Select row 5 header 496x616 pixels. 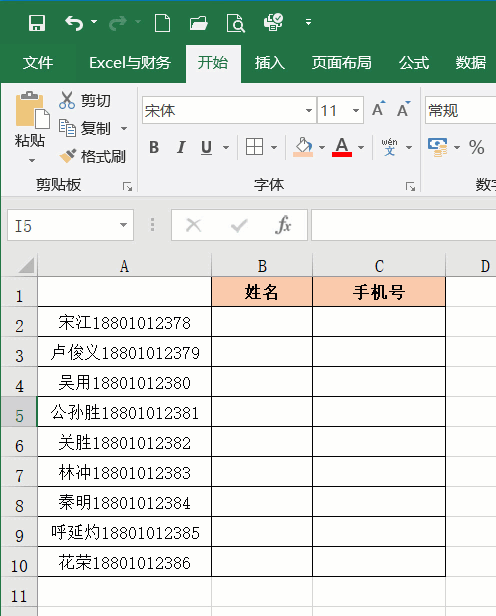19,412
